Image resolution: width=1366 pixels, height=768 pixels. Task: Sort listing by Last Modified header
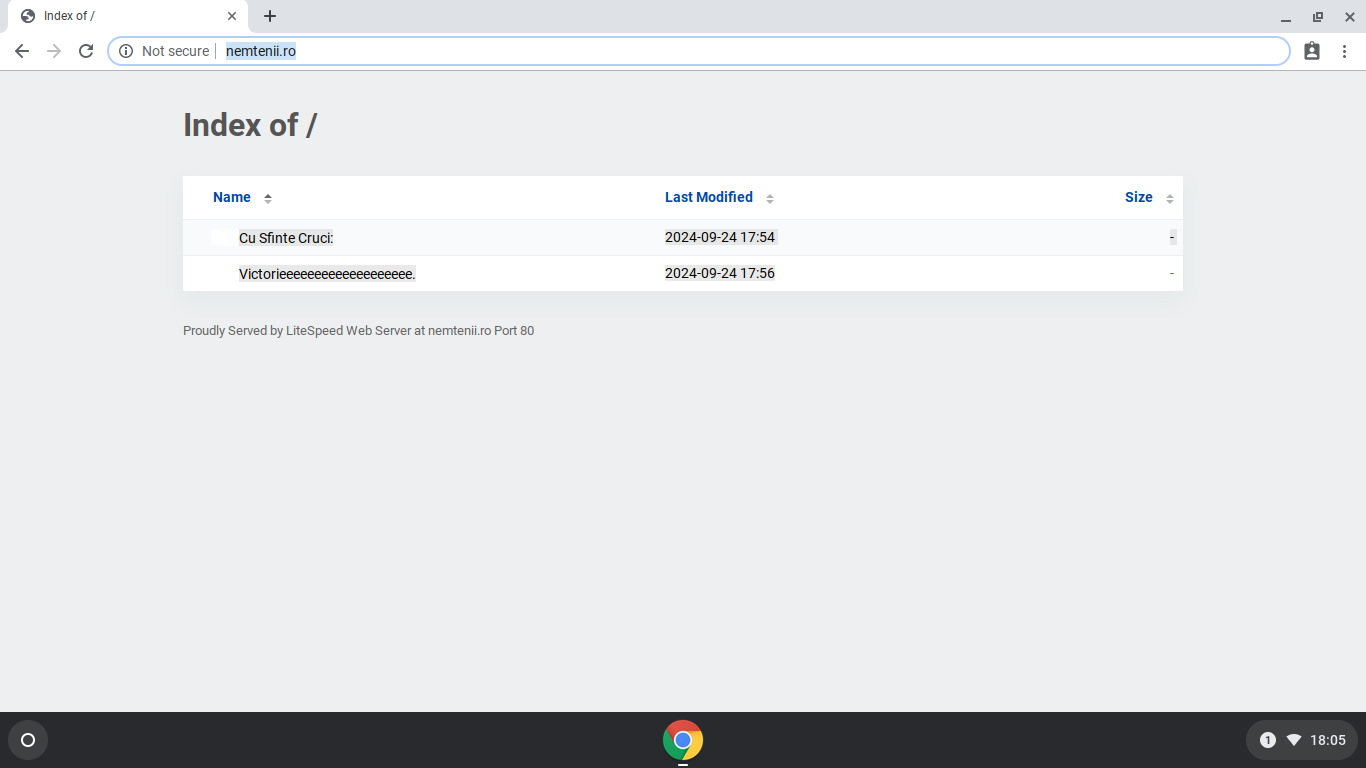709,197
